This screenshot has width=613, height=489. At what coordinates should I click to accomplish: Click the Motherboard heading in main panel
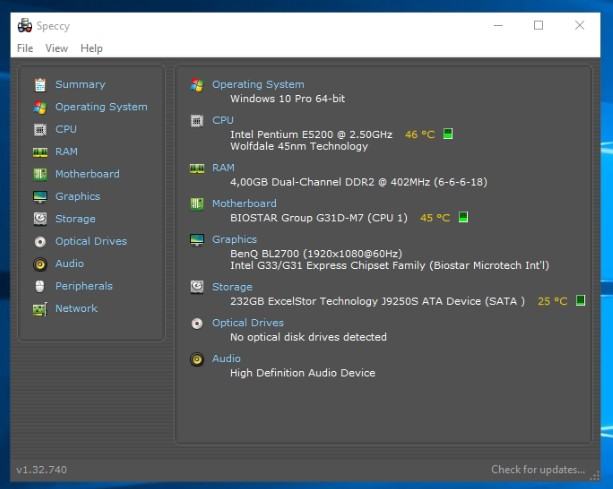(244, 203)
